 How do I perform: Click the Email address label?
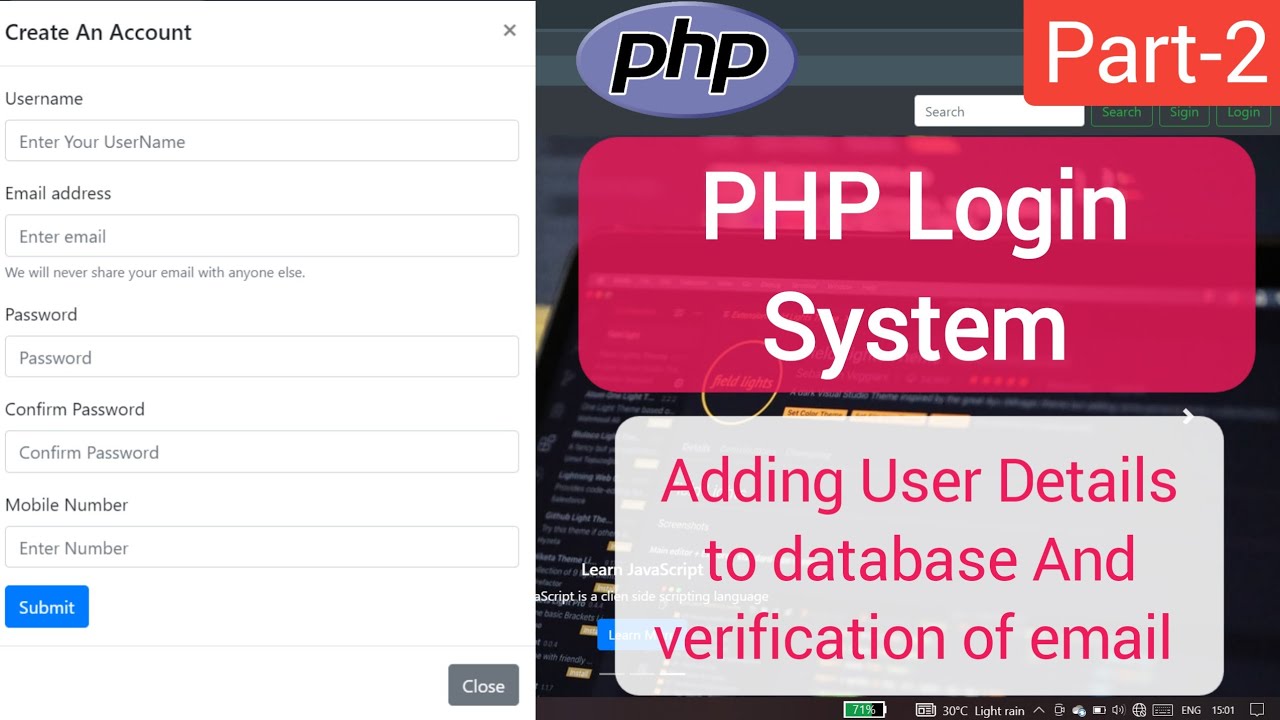[x=58, y=193]
